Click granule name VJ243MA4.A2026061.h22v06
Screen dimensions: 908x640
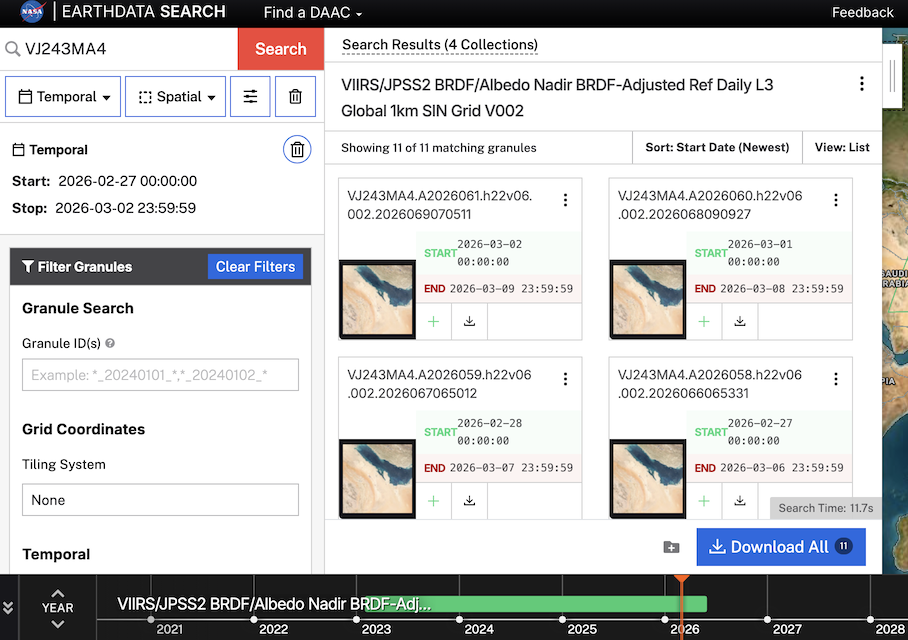440,205
